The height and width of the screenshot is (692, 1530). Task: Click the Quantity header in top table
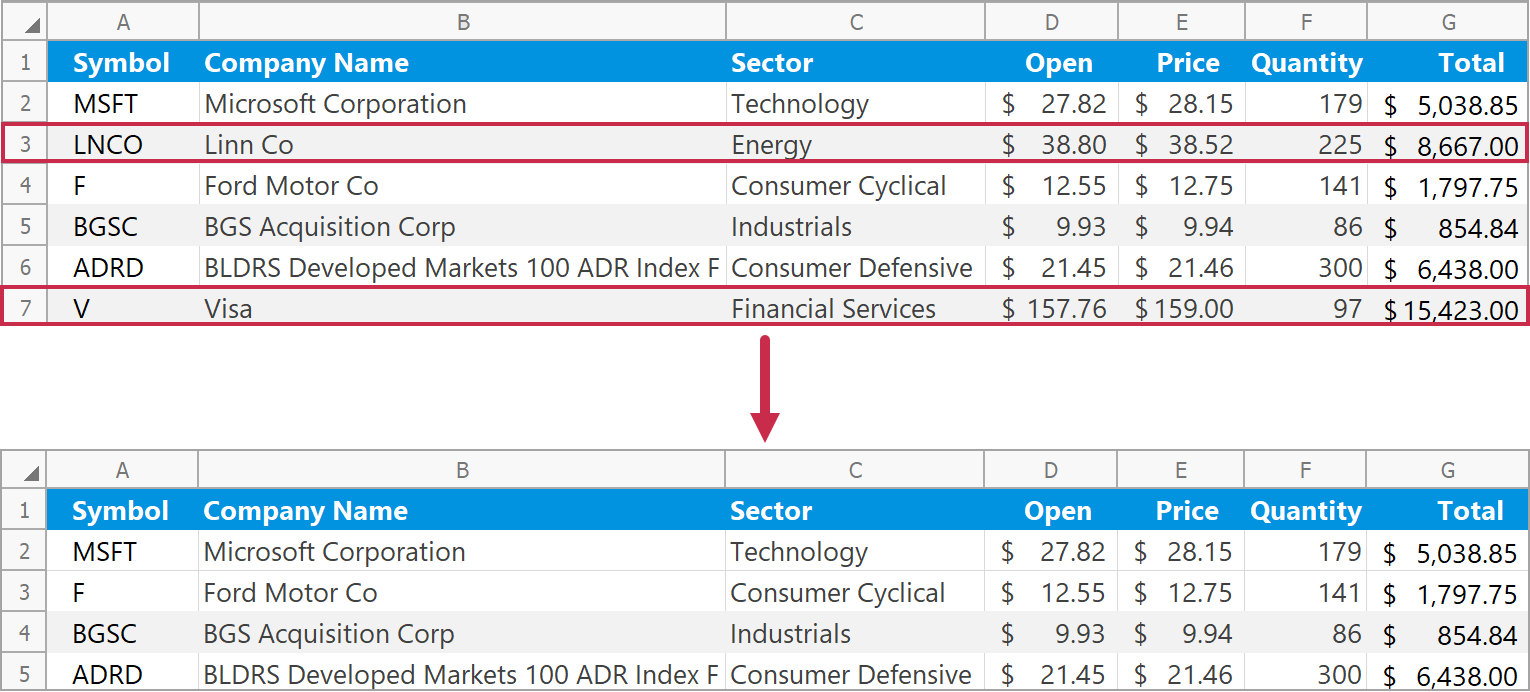coord(1306,63)
